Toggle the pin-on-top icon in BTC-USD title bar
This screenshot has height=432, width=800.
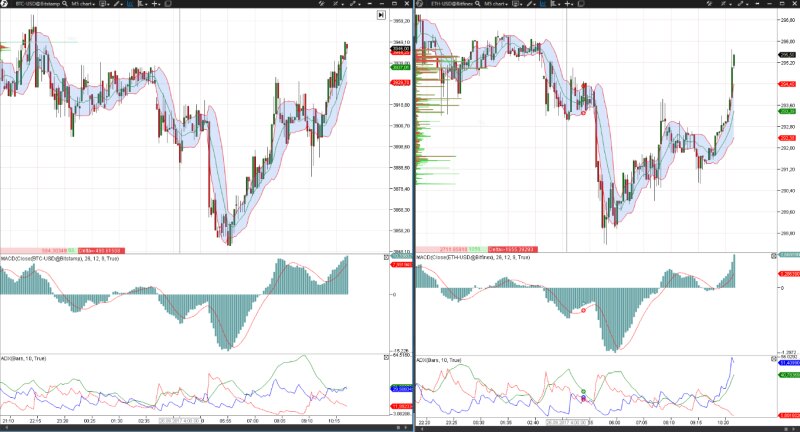(x=369, y=4)
